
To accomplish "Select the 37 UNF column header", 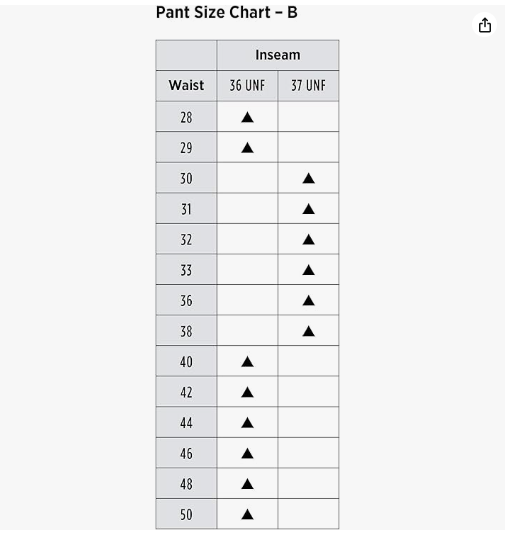I will tap(308, 86).
